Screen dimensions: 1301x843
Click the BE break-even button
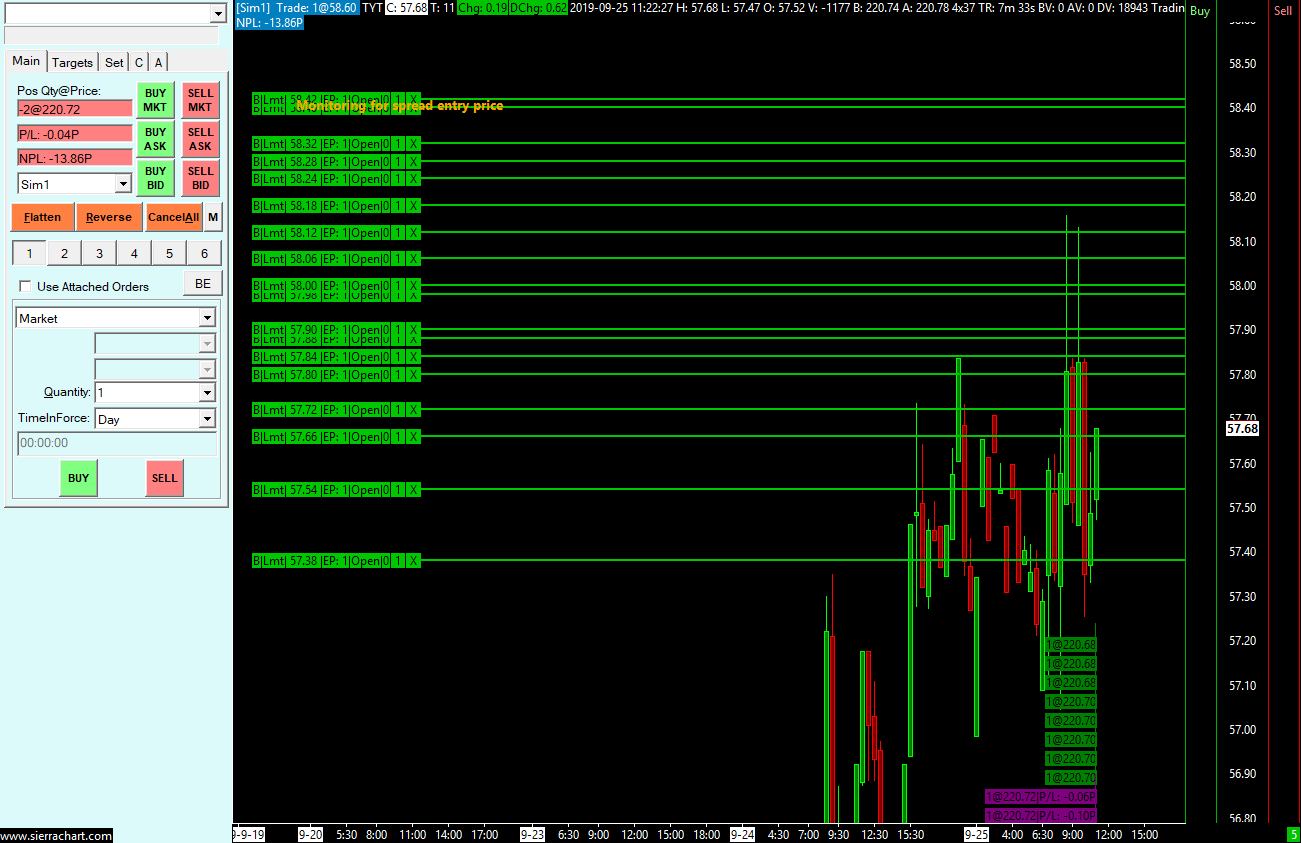pos(203,284)
